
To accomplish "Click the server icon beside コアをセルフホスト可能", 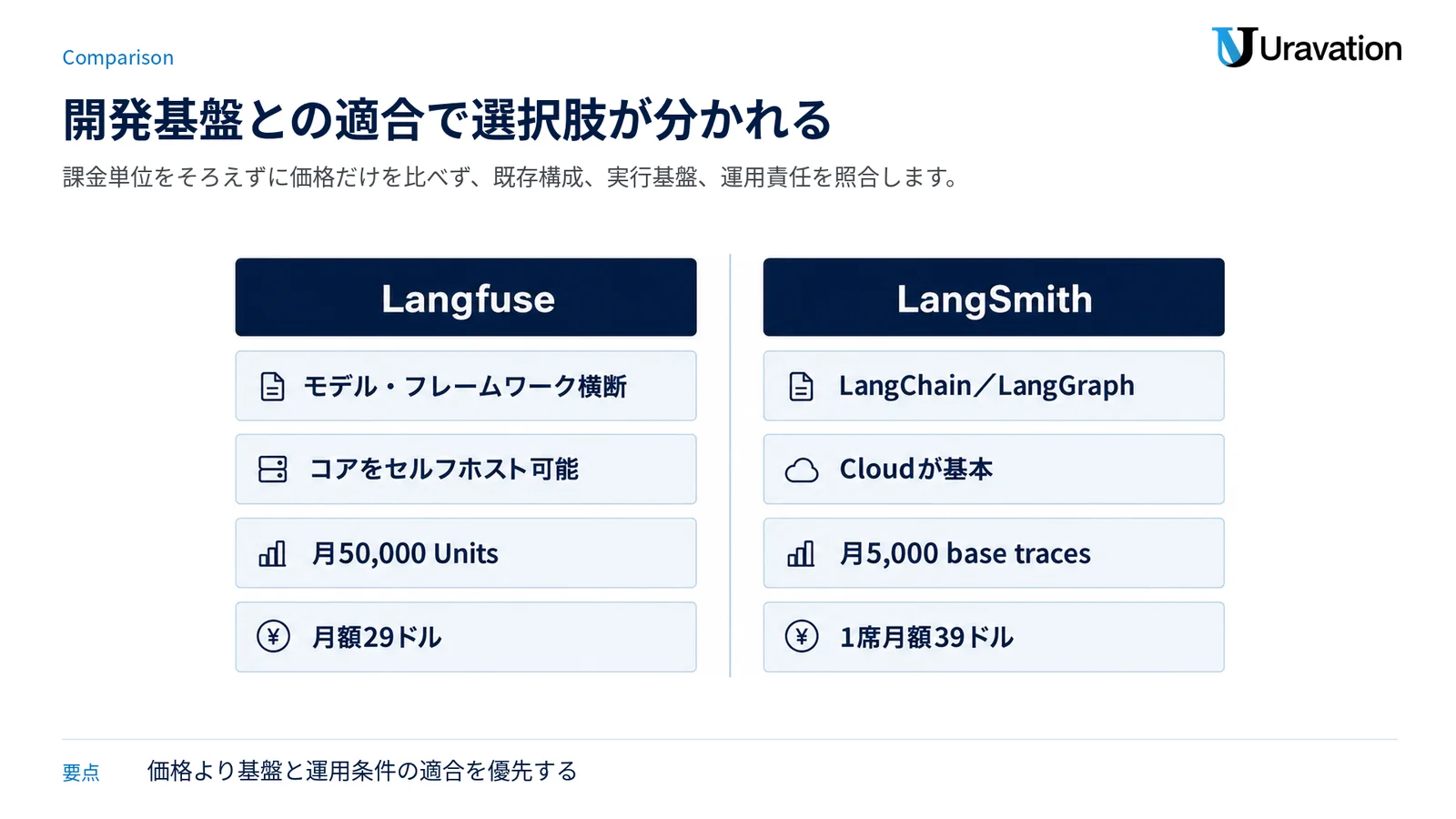I will click(x=272, y=470).
